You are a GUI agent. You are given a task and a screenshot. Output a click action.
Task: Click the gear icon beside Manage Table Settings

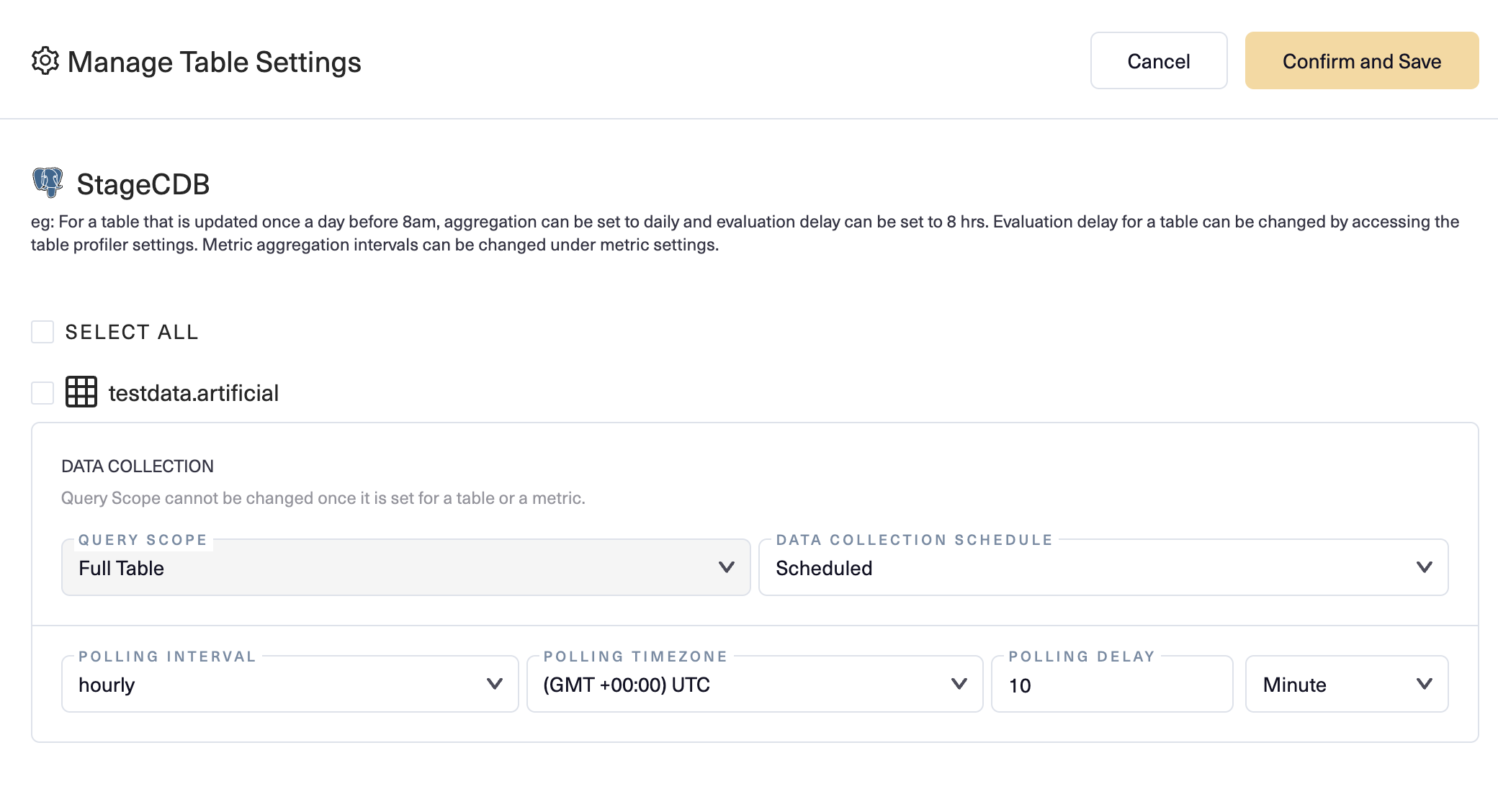tap(45, 61)
